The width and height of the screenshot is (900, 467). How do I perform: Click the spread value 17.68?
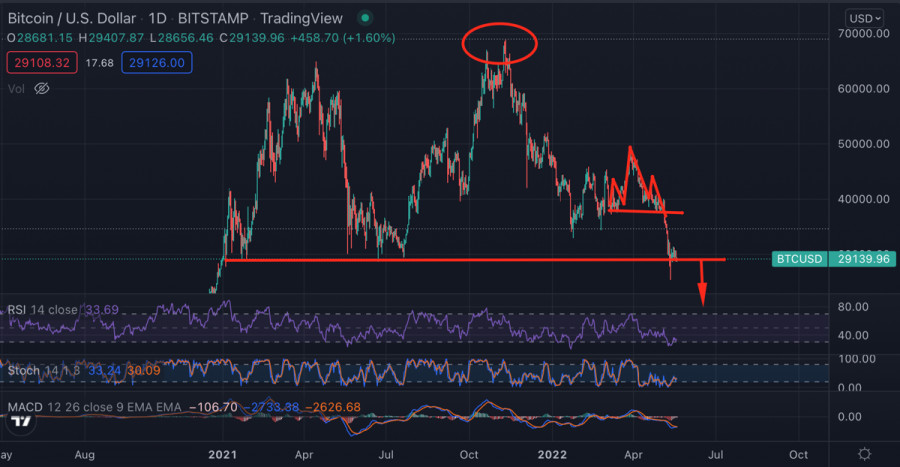click(99, 63)
